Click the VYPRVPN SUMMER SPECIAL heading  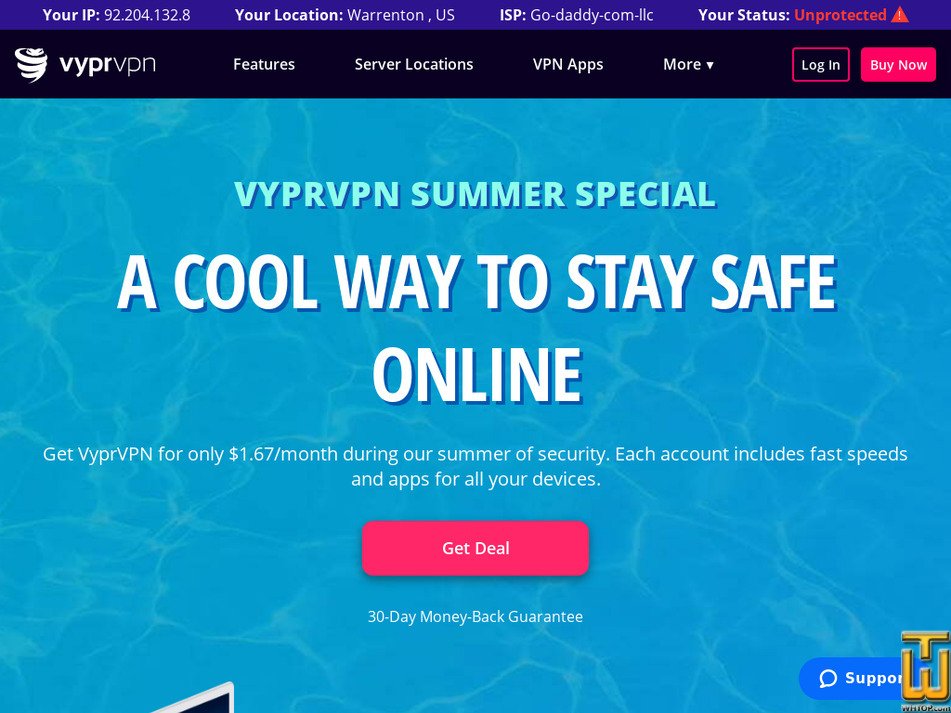pos(476,194)
